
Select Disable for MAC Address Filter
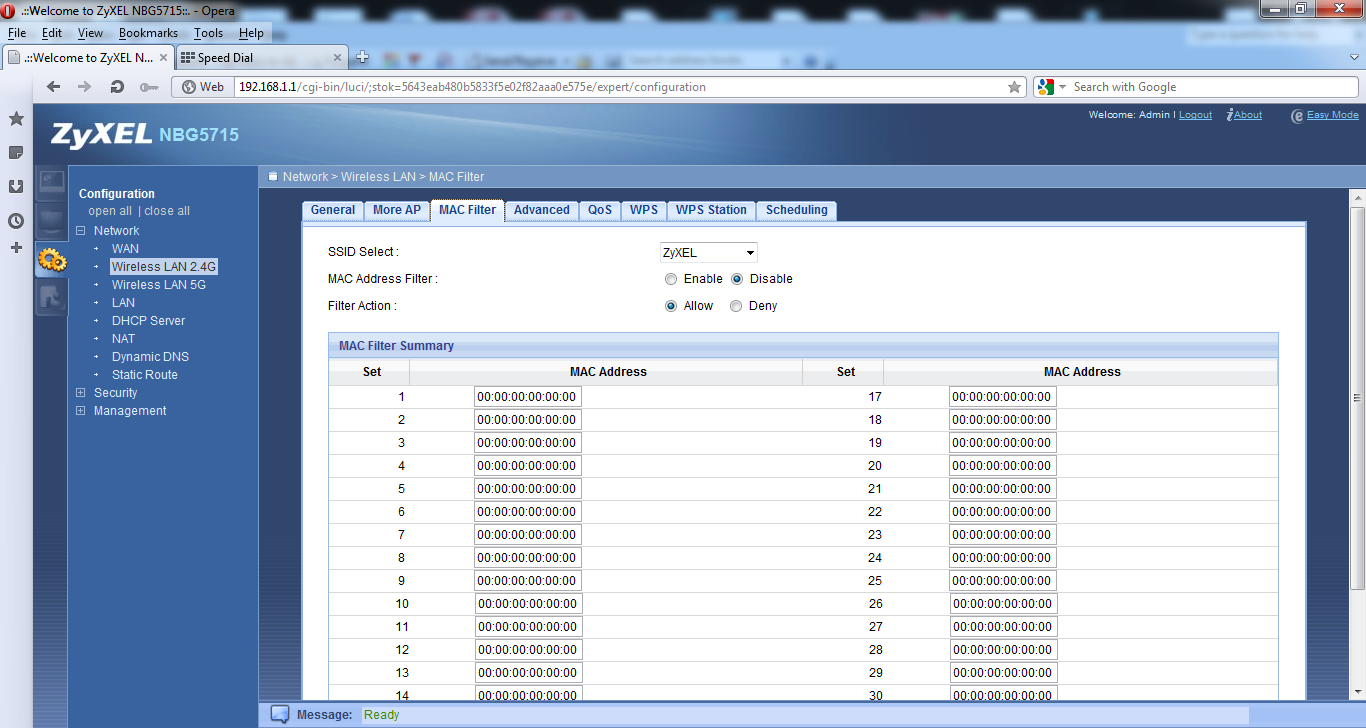pyautogui.click(x=737, y=279)
